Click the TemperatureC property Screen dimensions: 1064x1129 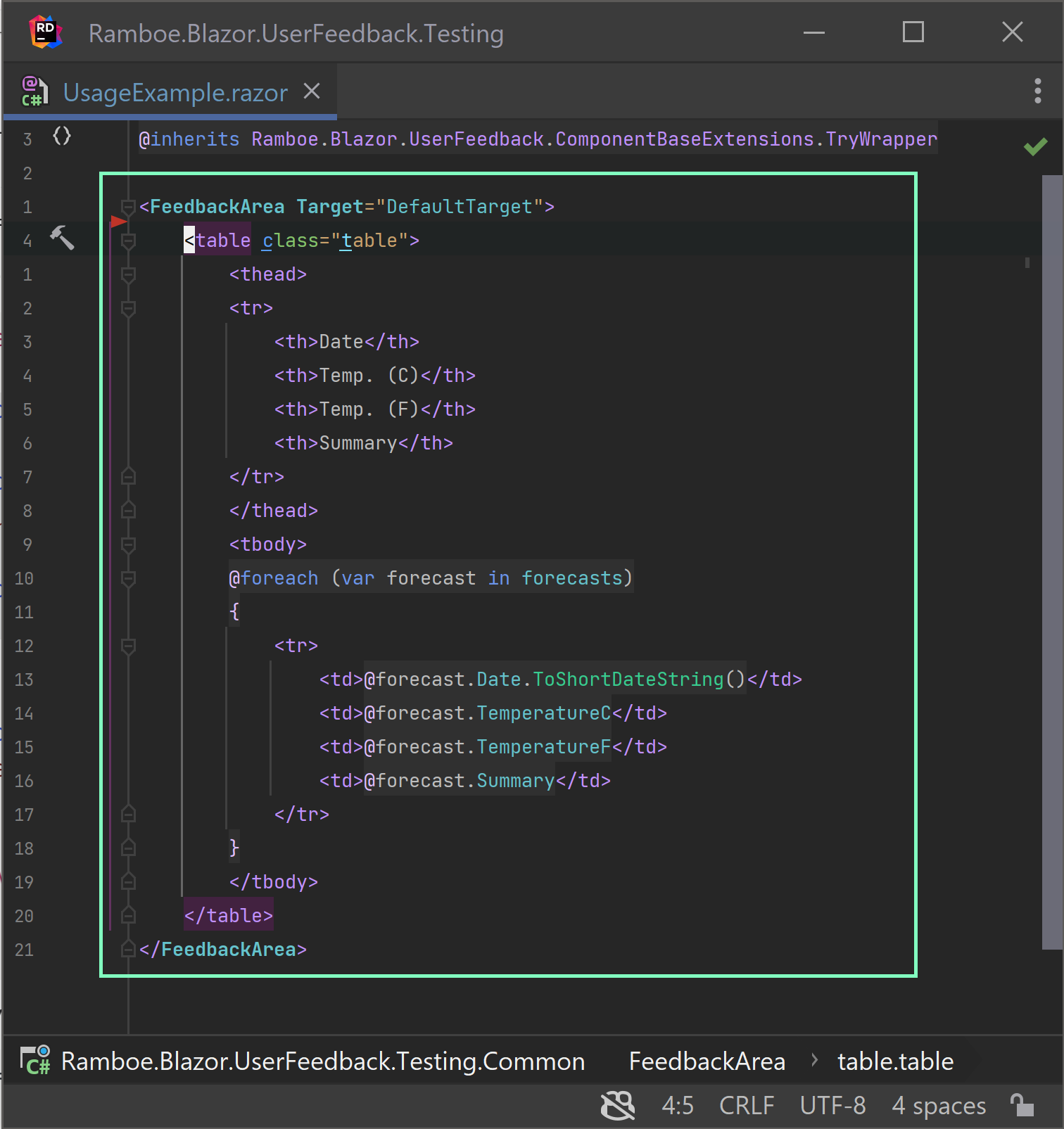544,713
